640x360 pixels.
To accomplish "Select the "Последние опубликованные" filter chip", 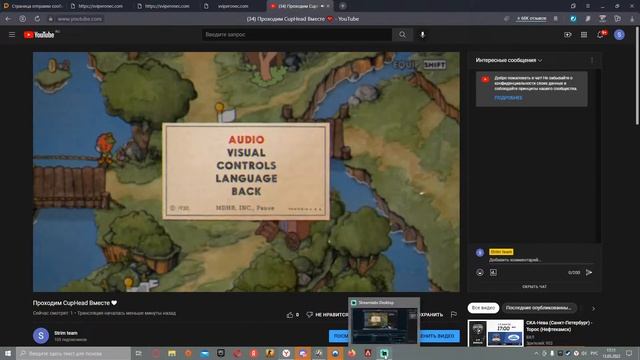I will (x=539, y=308).
